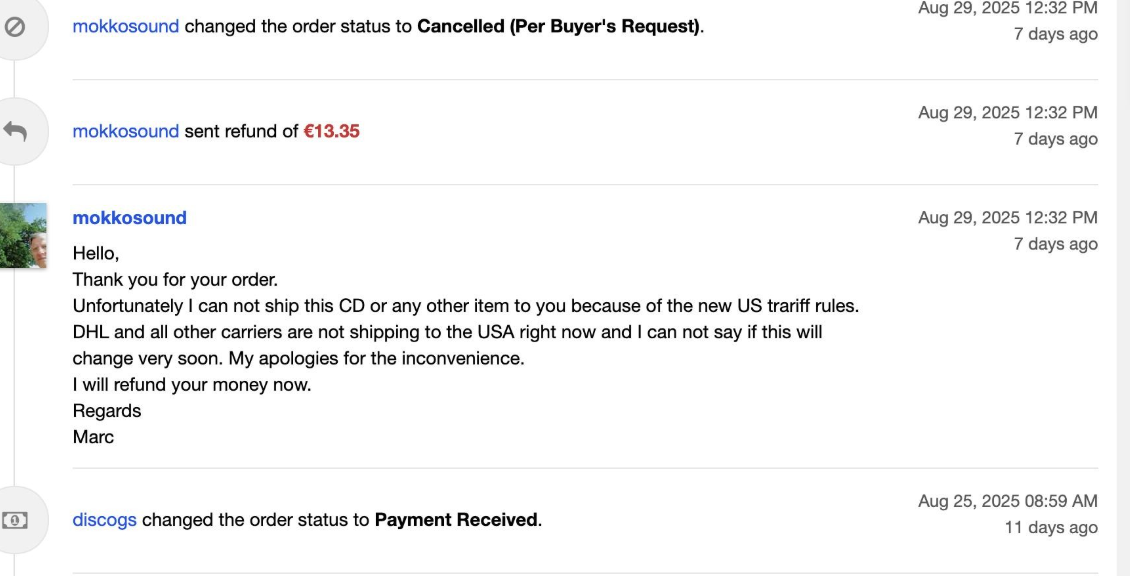Click the bold "Payment Received" status text

(456, 520)
